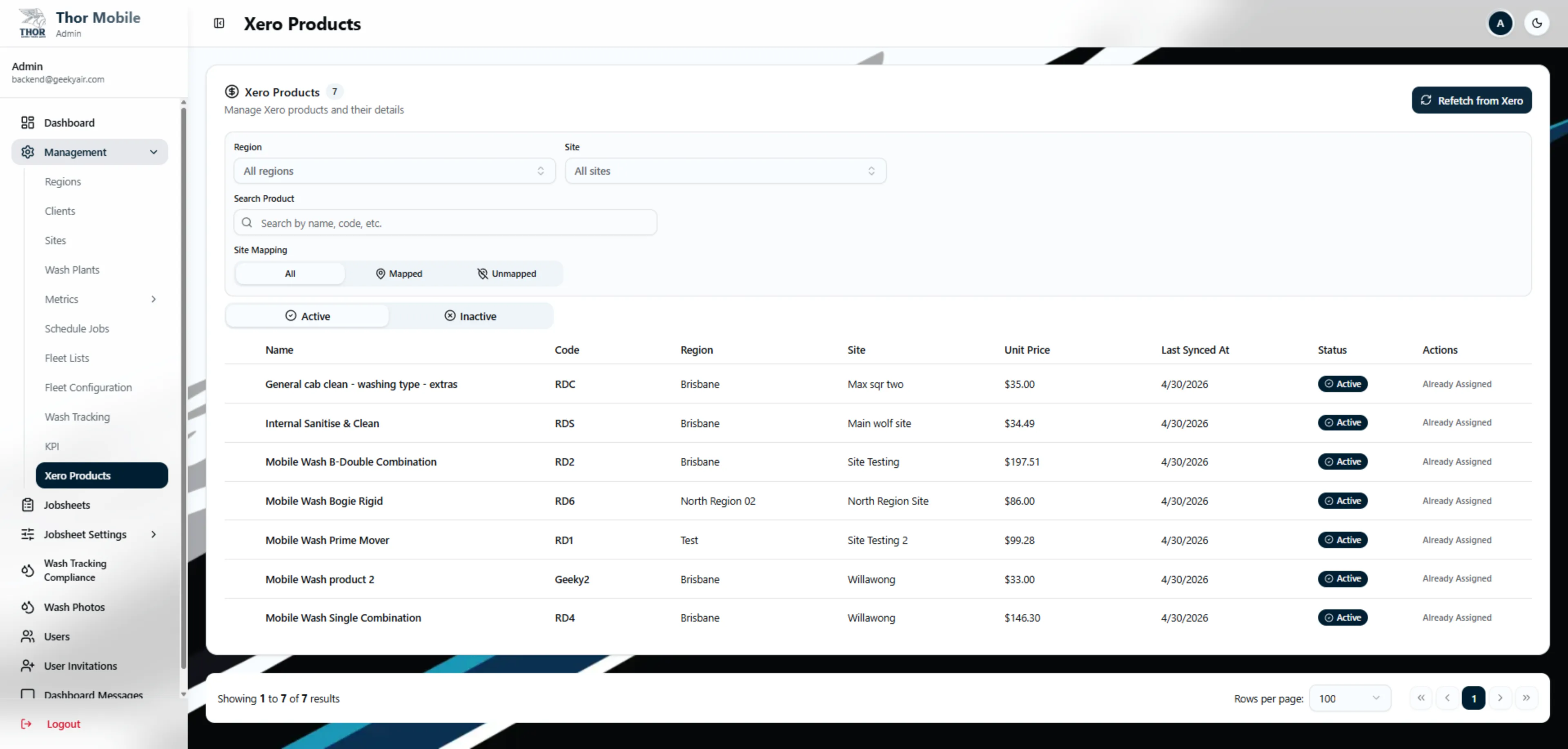The height and width of the screenshot is (749, 1568).
Task: Click Mobile Wash Single Combination name
Action: tap(343, 617)
